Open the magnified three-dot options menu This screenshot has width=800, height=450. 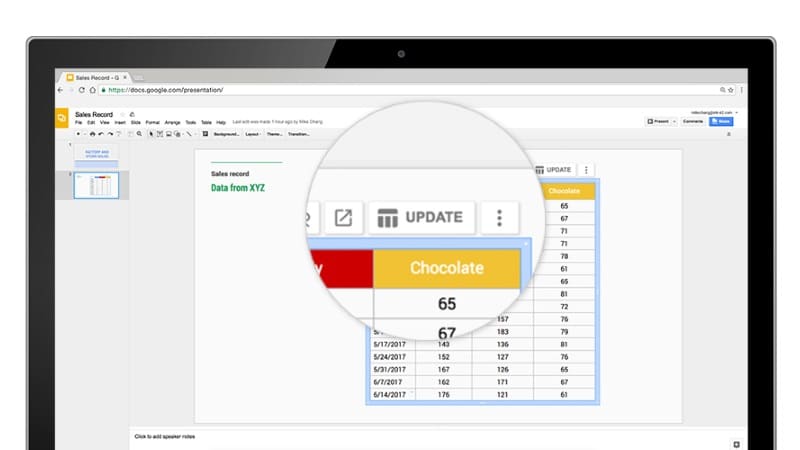pyautogui.click(x=499, y=217)
